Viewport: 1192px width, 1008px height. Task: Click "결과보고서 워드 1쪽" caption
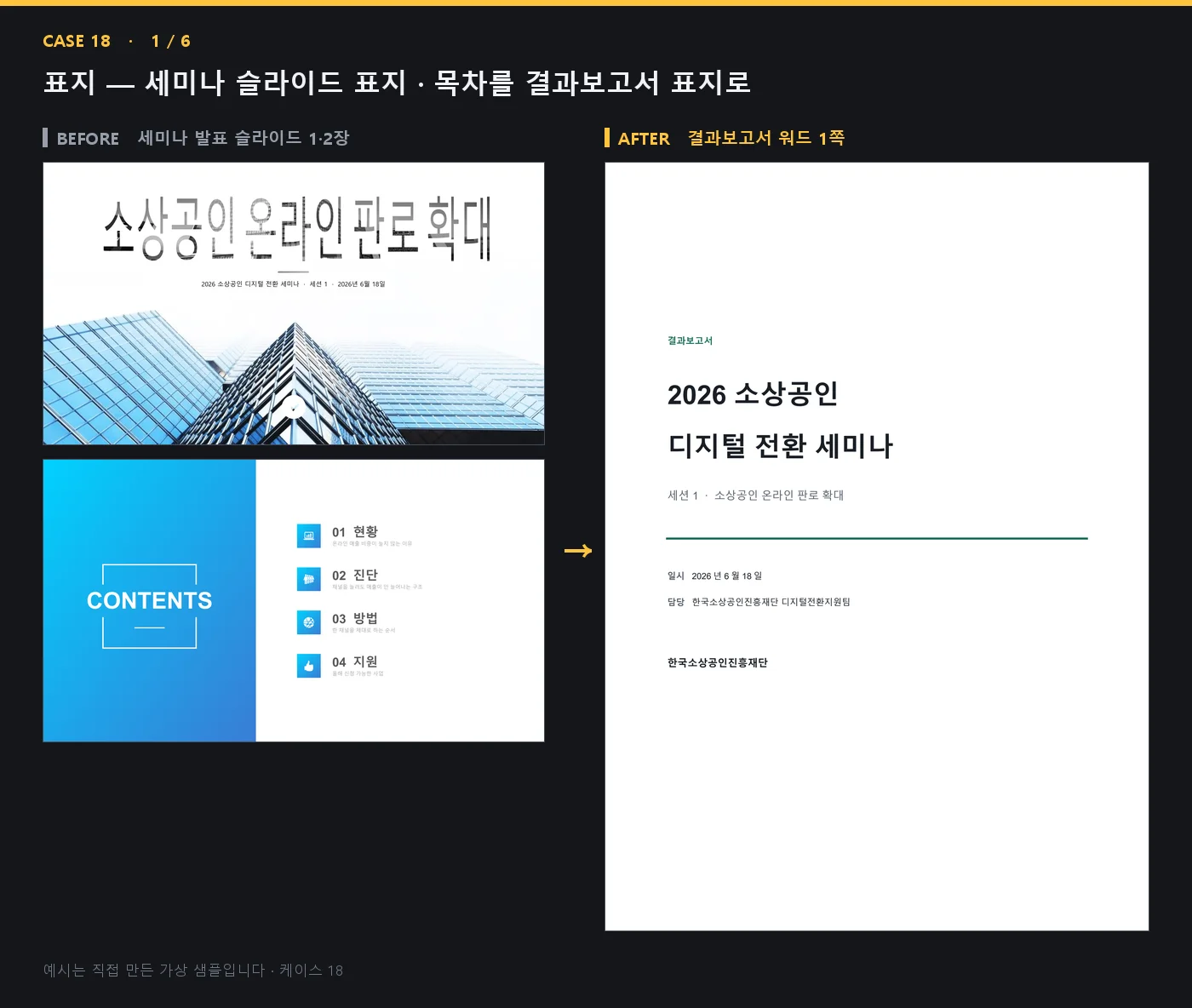click(766, 138)
